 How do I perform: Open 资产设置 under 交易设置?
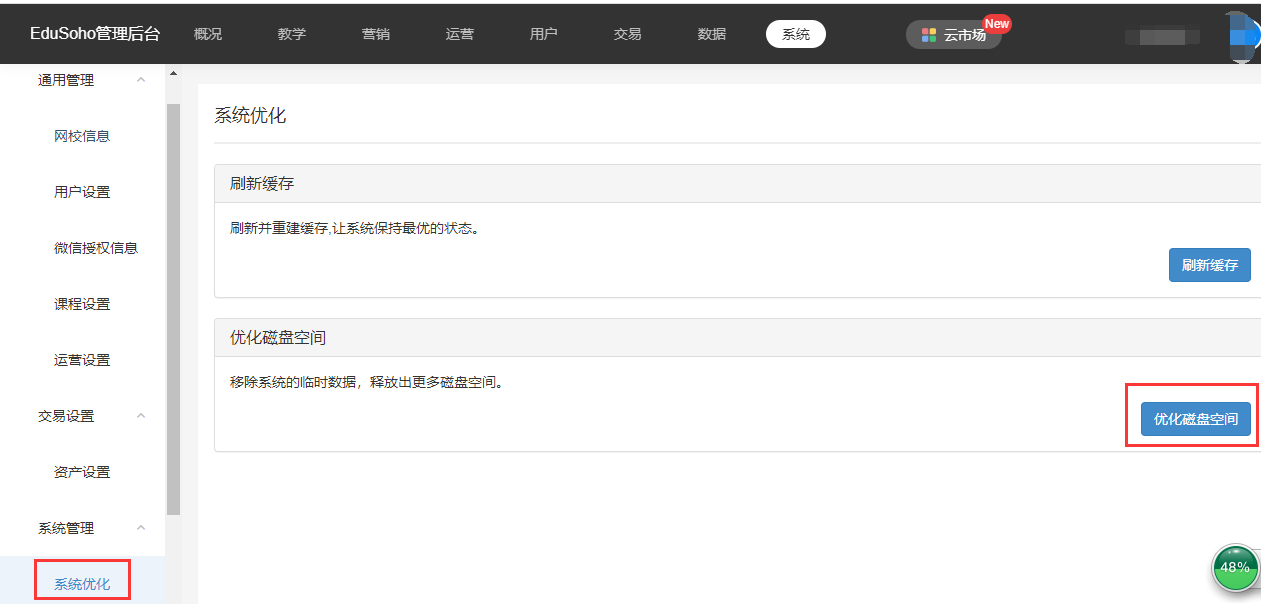point(82,472)
